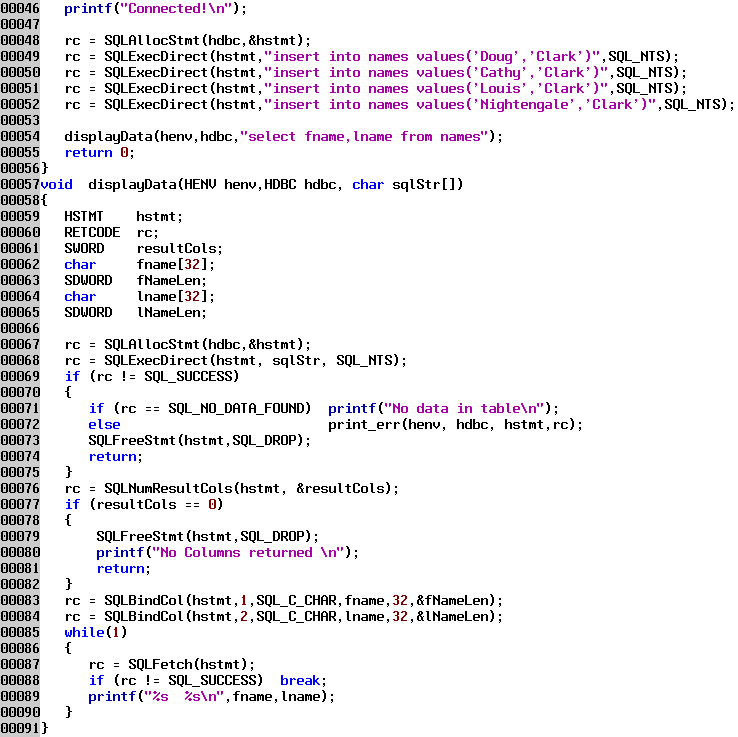This screenshot has width=738, height=737.
Task: Click line number 00066
Action: pyautogui.click(x=20, y=328)
